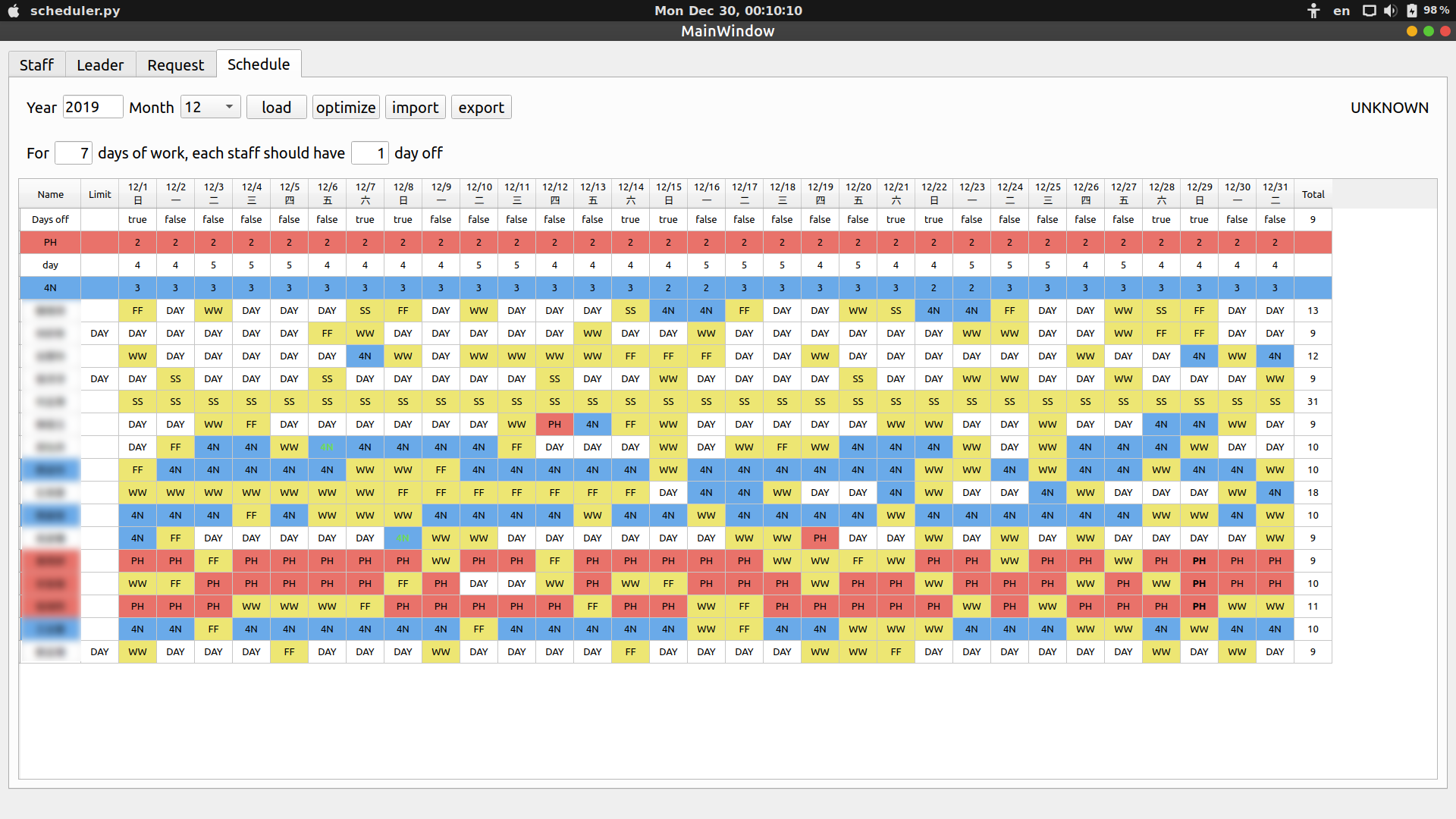The width and height of the screenshot is (1456, 819).
Task: Click the Year input field
Action: pos(92,107)
